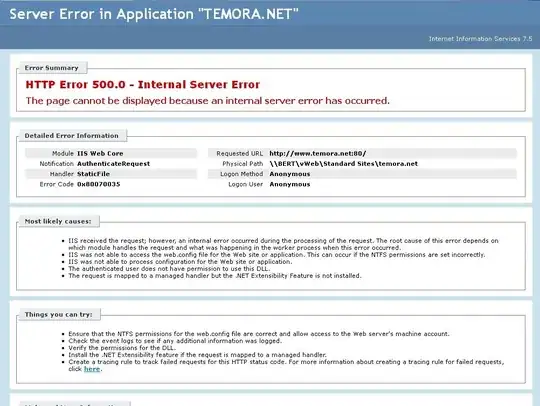Click 'authenticated user does not have permission' bullet
This screenshot has width=540, height=406.
point(169,269)
